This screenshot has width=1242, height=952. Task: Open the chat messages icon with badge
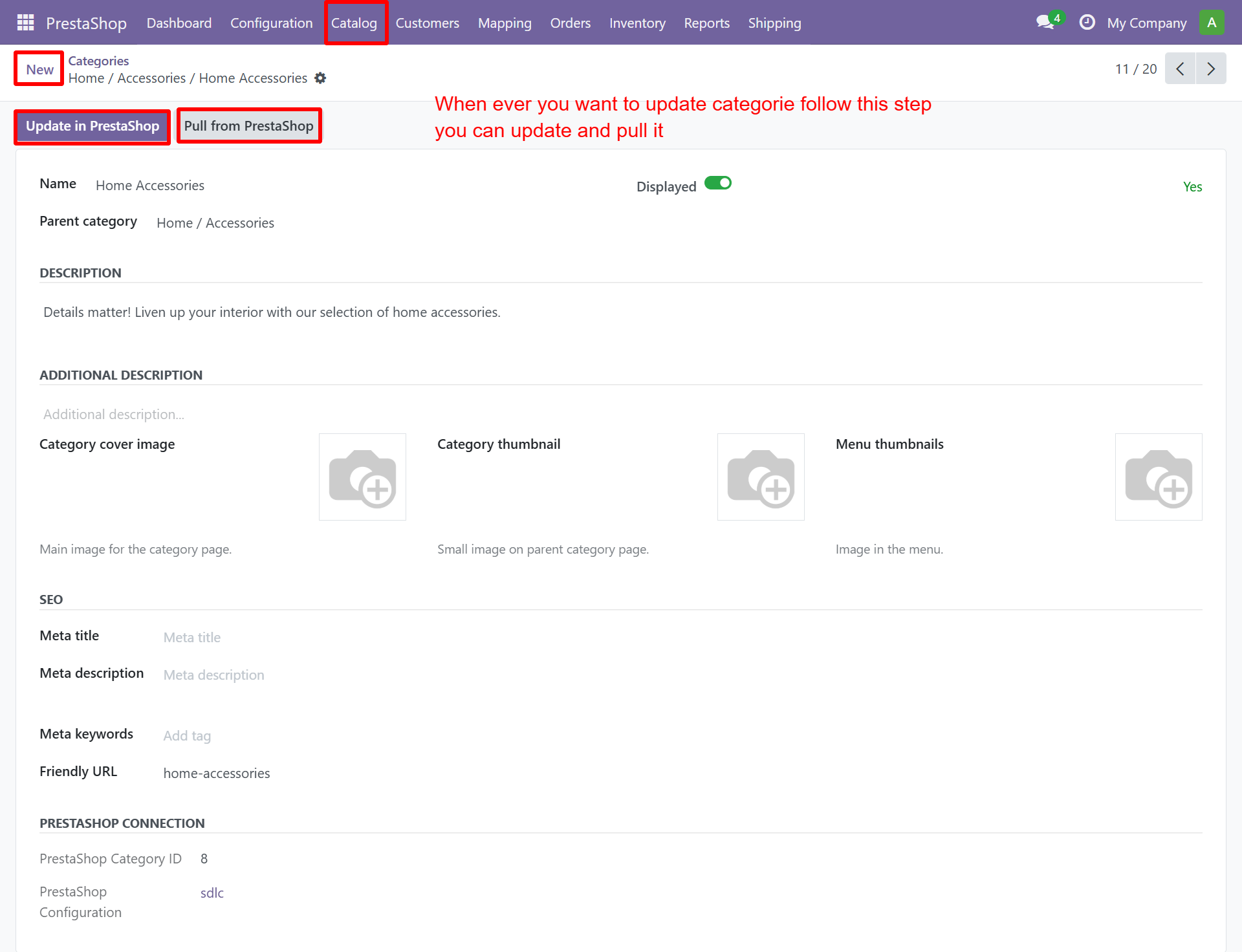click(x=1045, y=23)
